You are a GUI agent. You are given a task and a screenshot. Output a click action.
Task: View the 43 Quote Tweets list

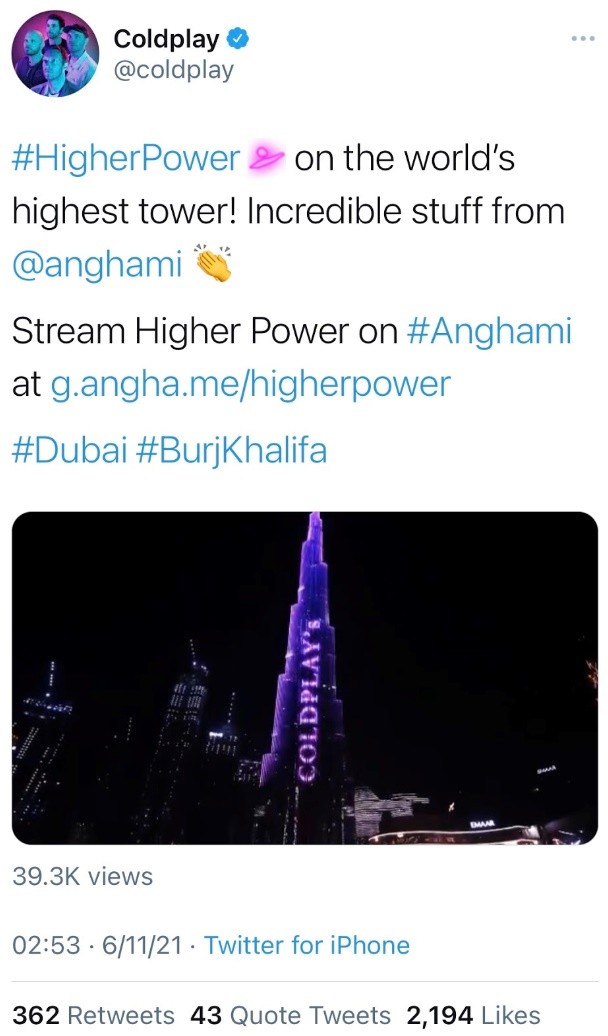coord(290,1015)
